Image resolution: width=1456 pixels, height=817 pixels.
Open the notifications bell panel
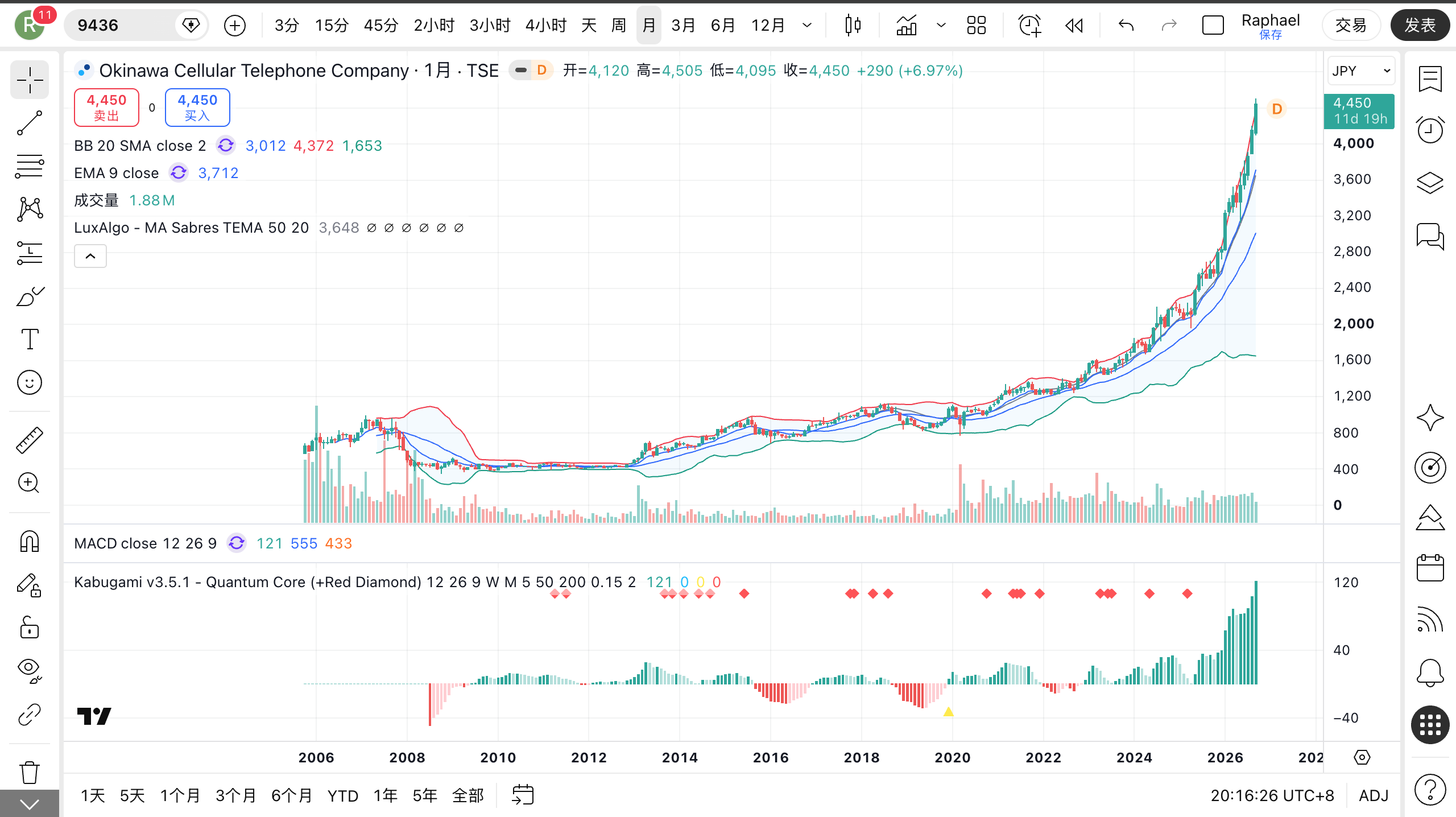point(1430,672)
